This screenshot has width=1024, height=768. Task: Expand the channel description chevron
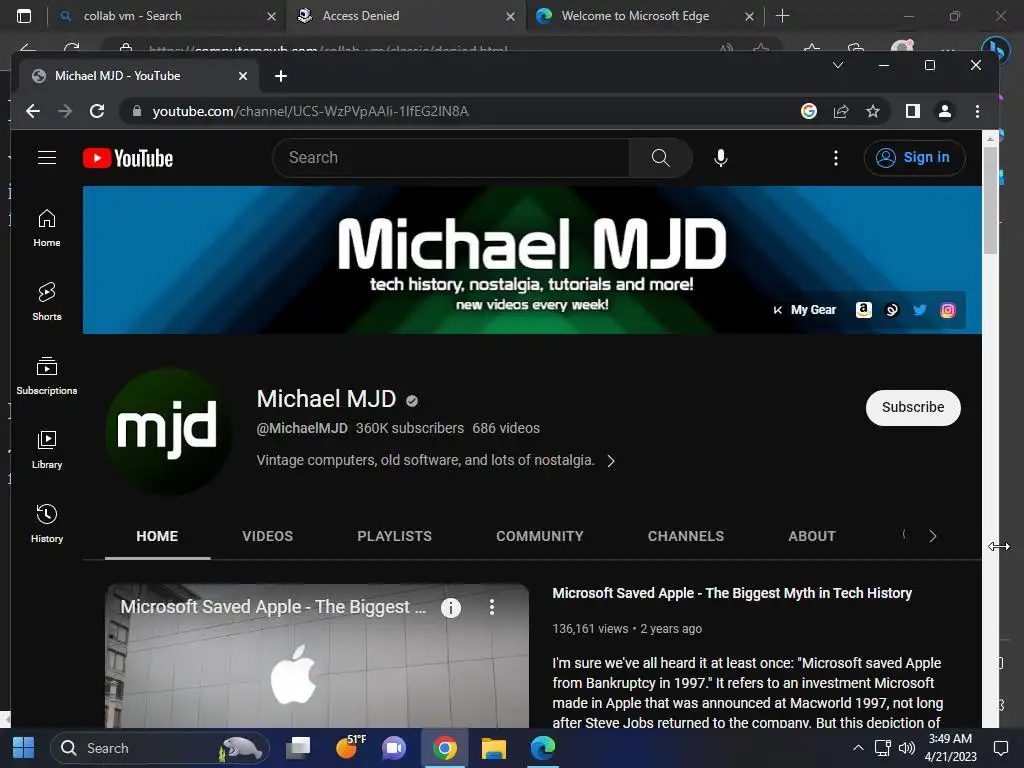click(611, 461)
